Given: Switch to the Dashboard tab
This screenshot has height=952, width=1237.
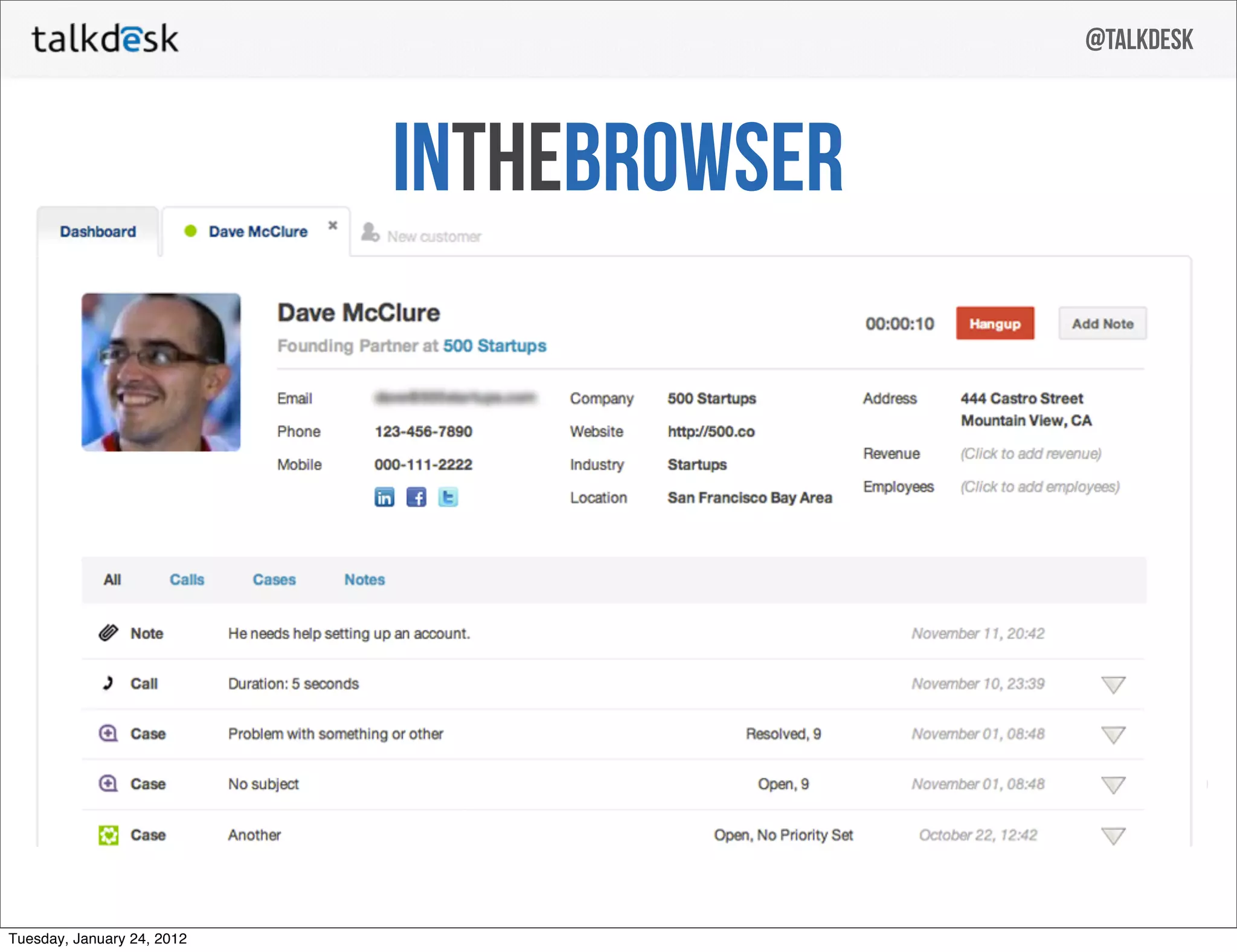Looking at the screenshot, I should (98, 231).
